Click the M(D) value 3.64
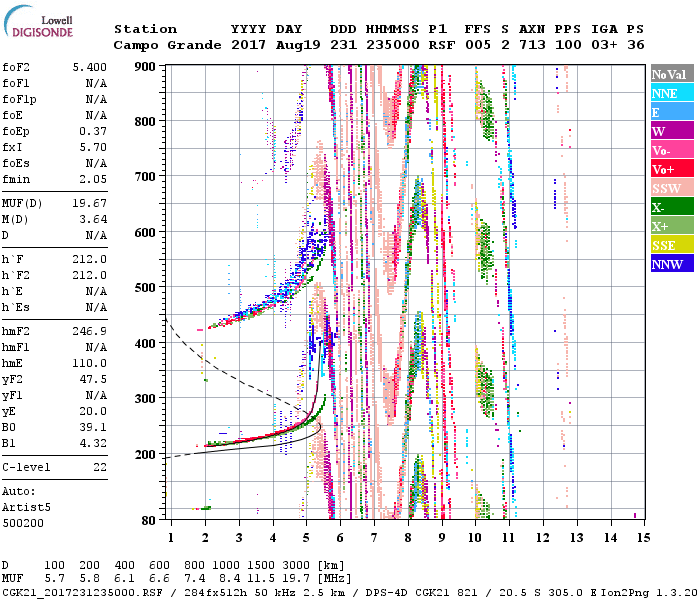This screenshot has width=700, height=600. coord(93,220)
